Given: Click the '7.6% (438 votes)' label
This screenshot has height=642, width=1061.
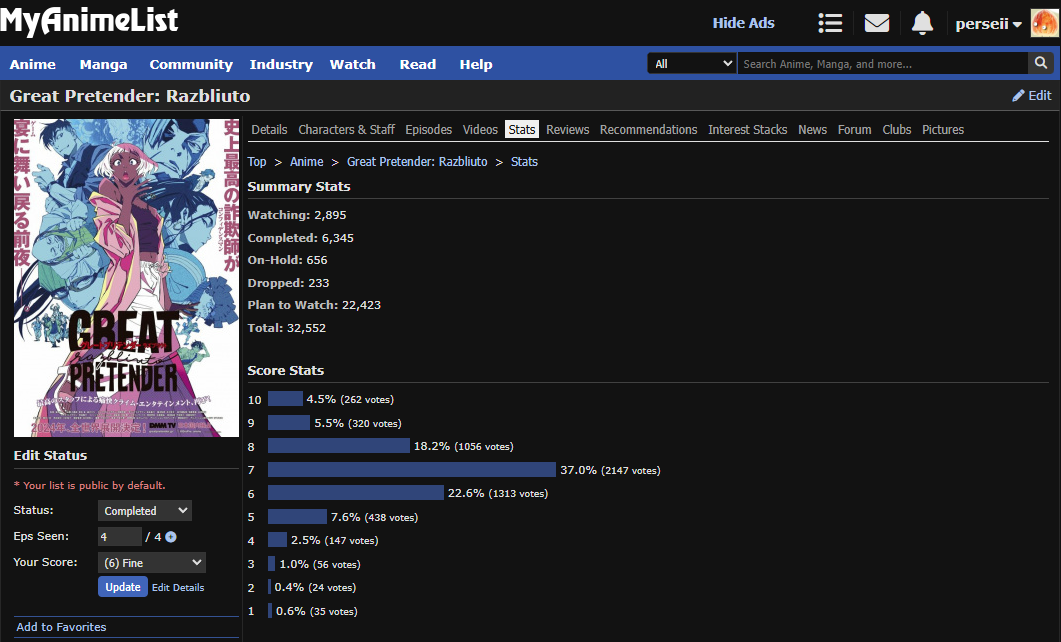Looking at the screenshot, I should (x=374, y=517).
